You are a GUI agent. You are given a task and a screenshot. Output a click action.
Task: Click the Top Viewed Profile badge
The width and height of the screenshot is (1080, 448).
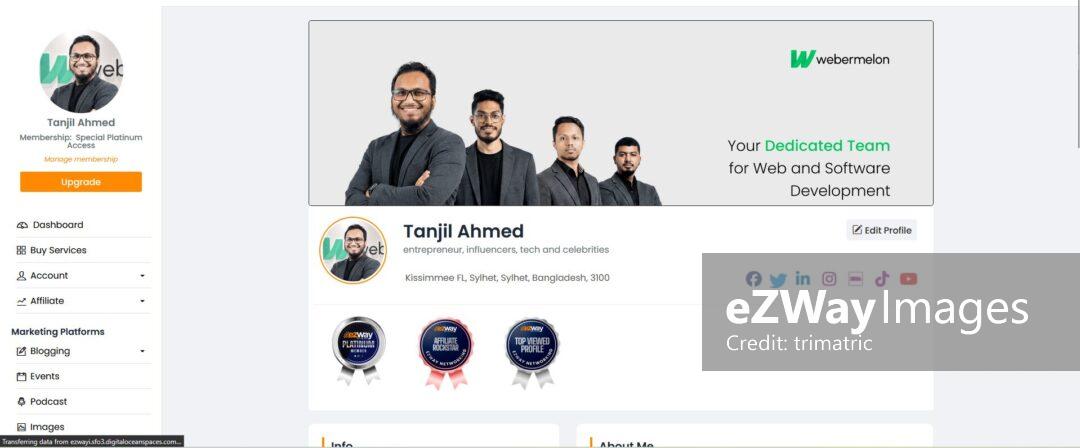532,353
